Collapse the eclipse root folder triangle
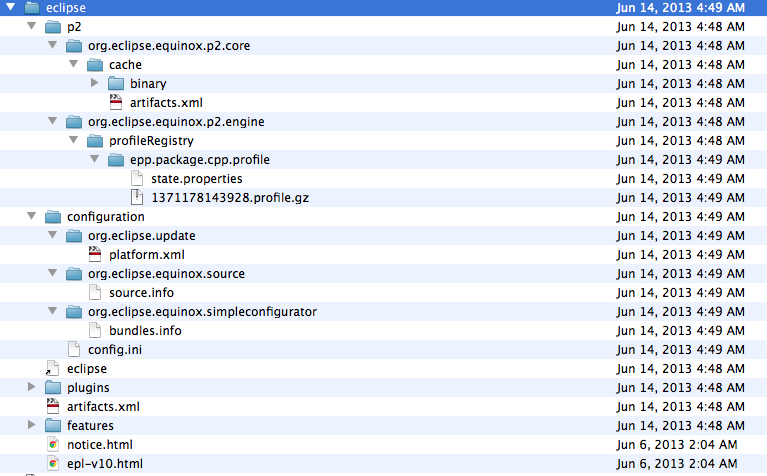Image resolution: width=767 pixels, height=476 pixels. pyautogui.click(x=10, y=7)
